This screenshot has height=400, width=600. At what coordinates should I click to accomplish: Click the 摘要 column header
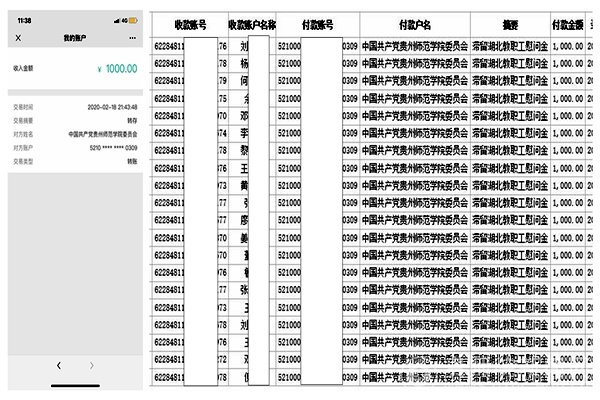[x=509, y=23]
